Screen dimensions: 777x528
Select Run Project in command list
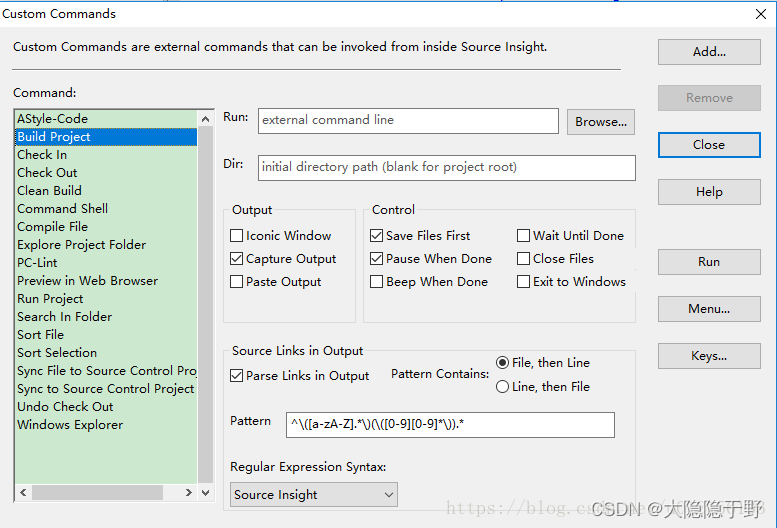106,299
